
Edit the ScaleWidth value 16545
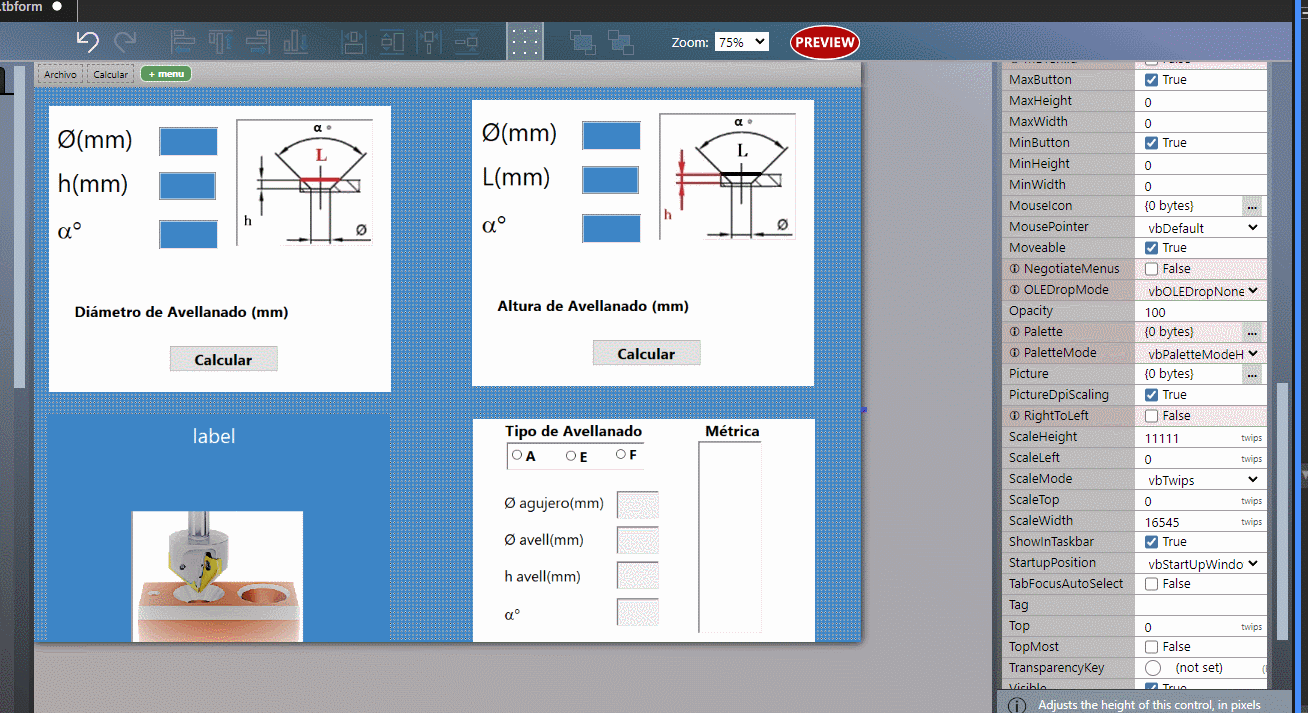click(x=1200, y=522)
